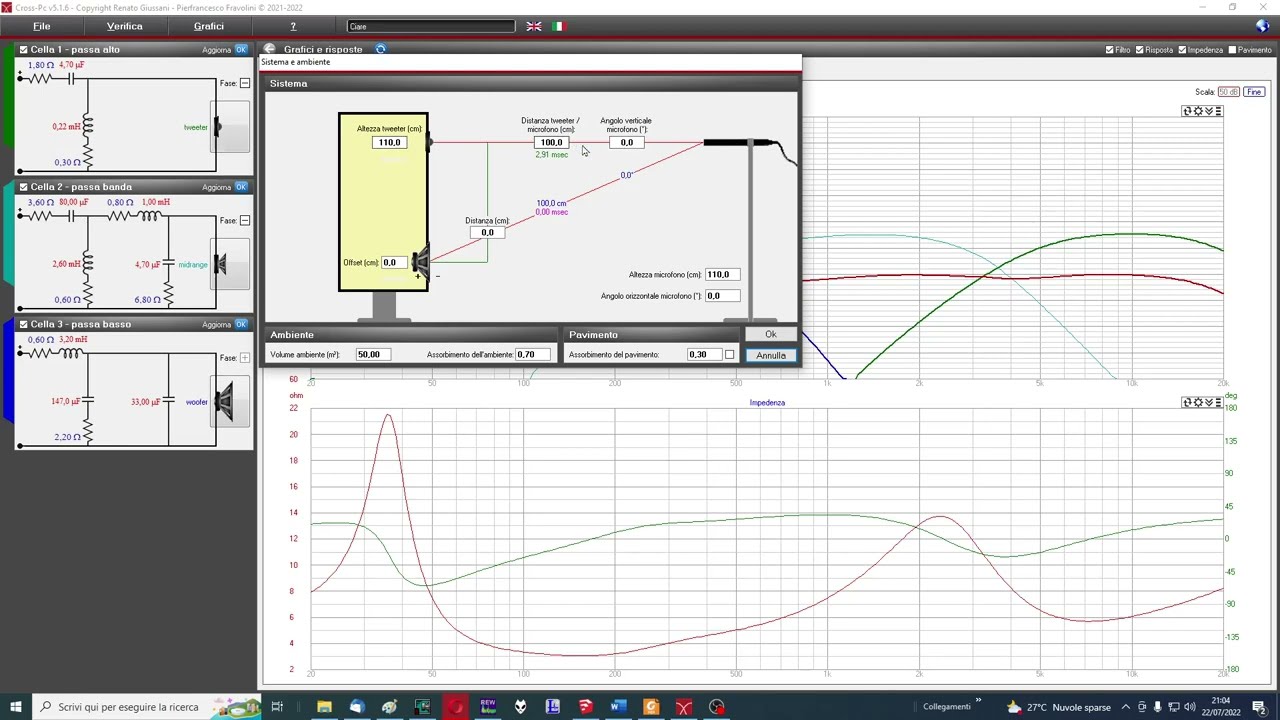Open File Explorer from the taskbar
This screenshot has height=720, width=1280.
pos(324,707)
